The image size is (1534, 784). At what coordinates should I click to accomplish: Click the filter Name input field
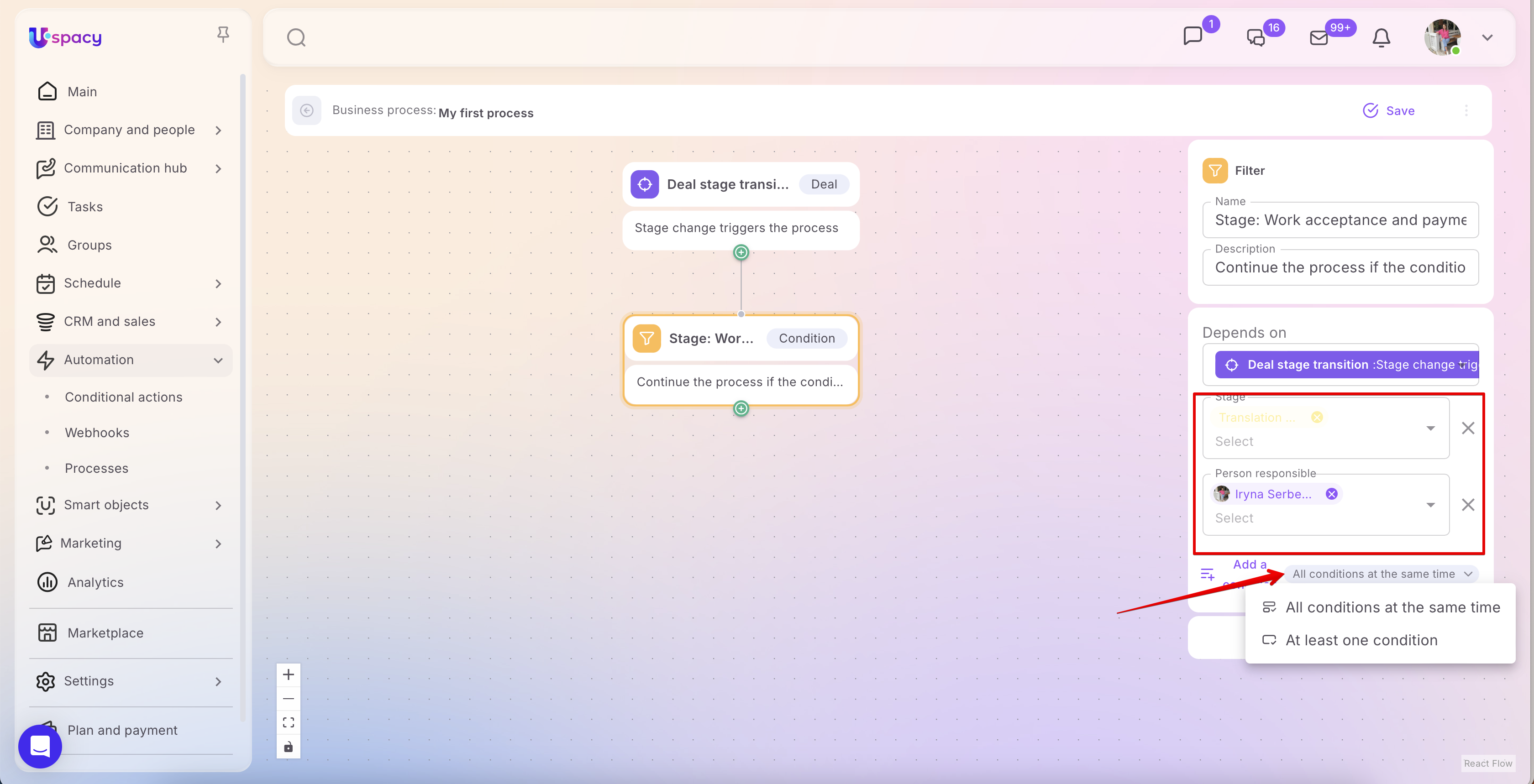pos(1340,220)
